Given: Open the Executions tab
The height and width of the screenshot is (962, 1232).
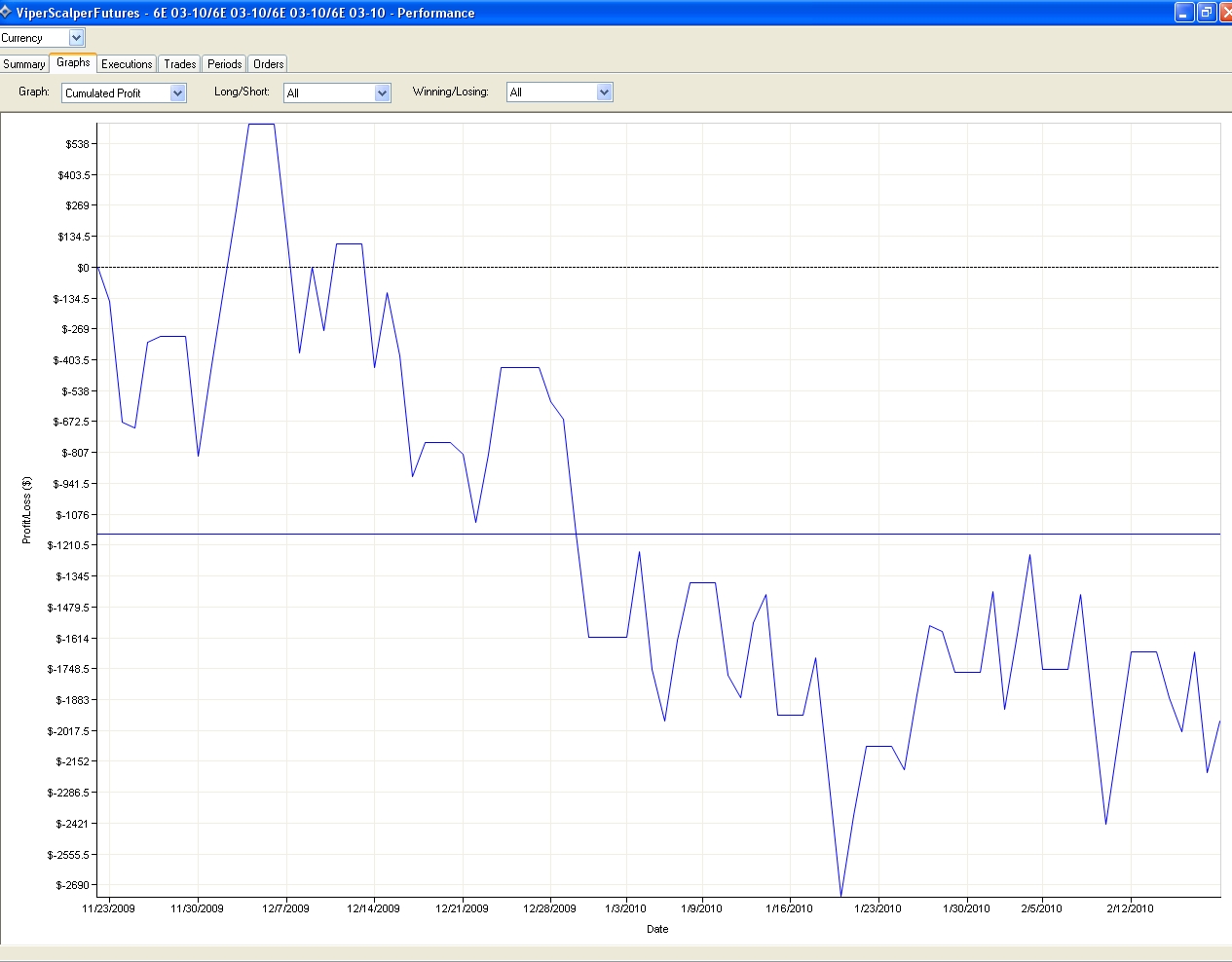Looking at the screenshot, I should [127, 64].
